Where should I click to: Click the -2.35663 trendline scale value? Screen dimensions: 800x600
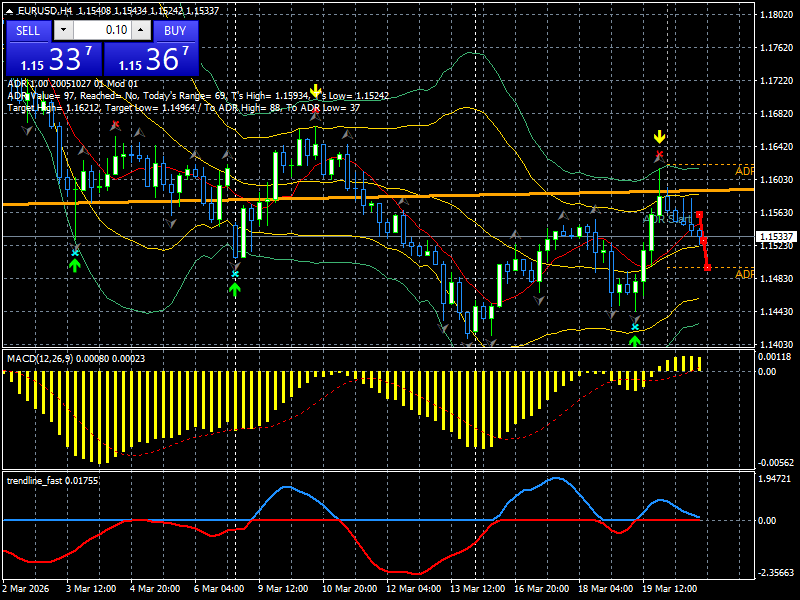point(775,572)
